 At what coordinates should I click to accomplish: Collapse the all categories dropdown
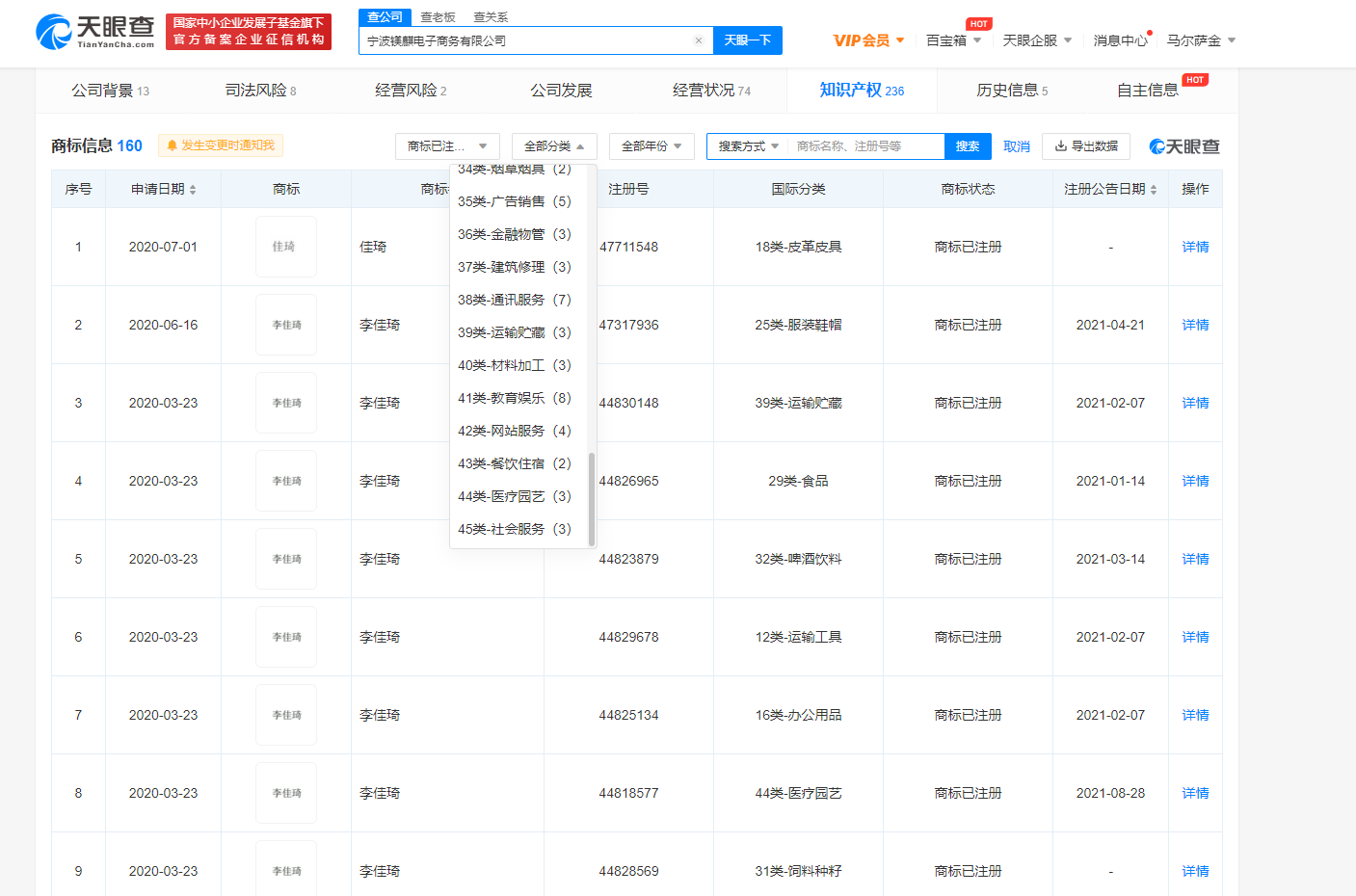tap(554, 146)
